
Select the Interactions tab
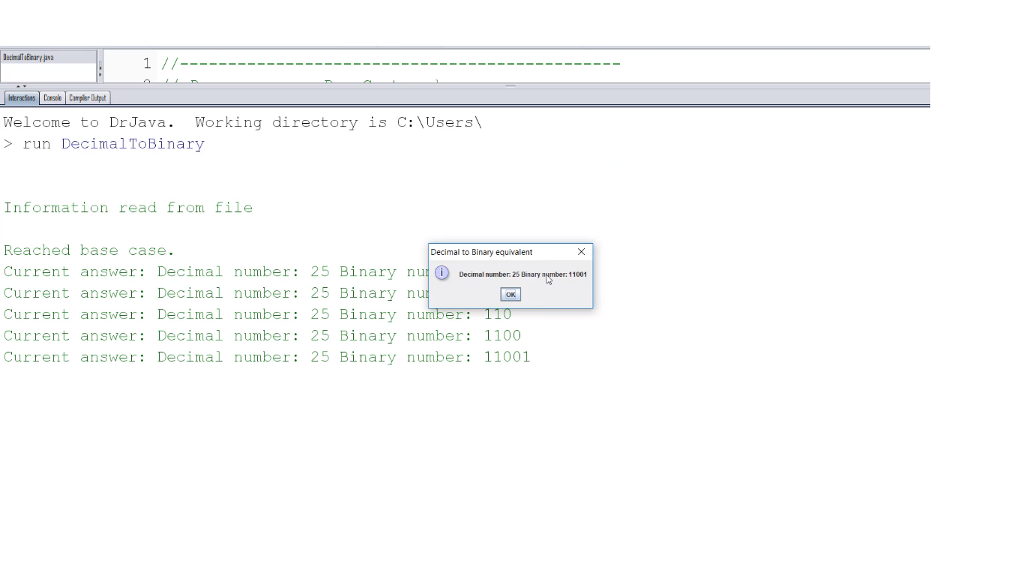coord(20,97)
